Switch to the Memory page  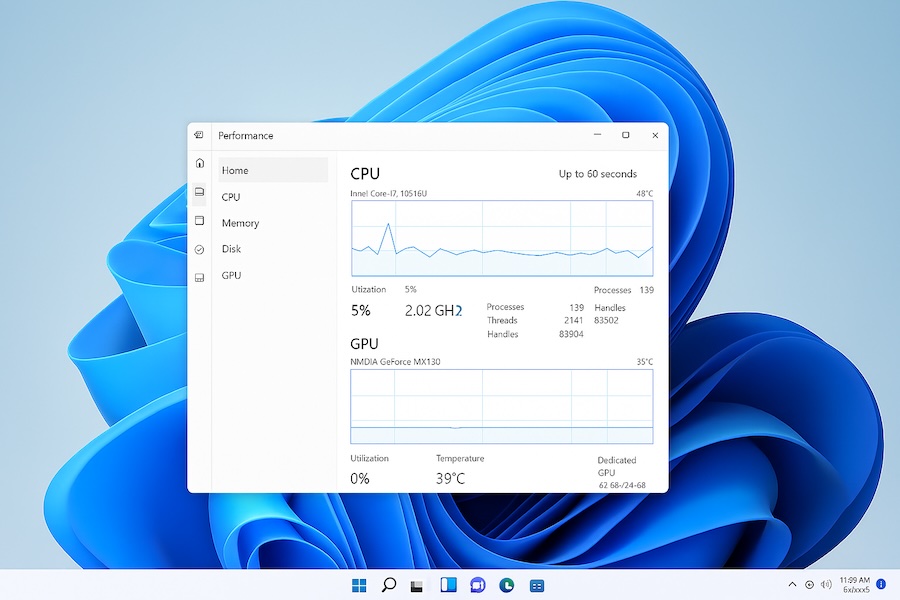pos(240,223)
